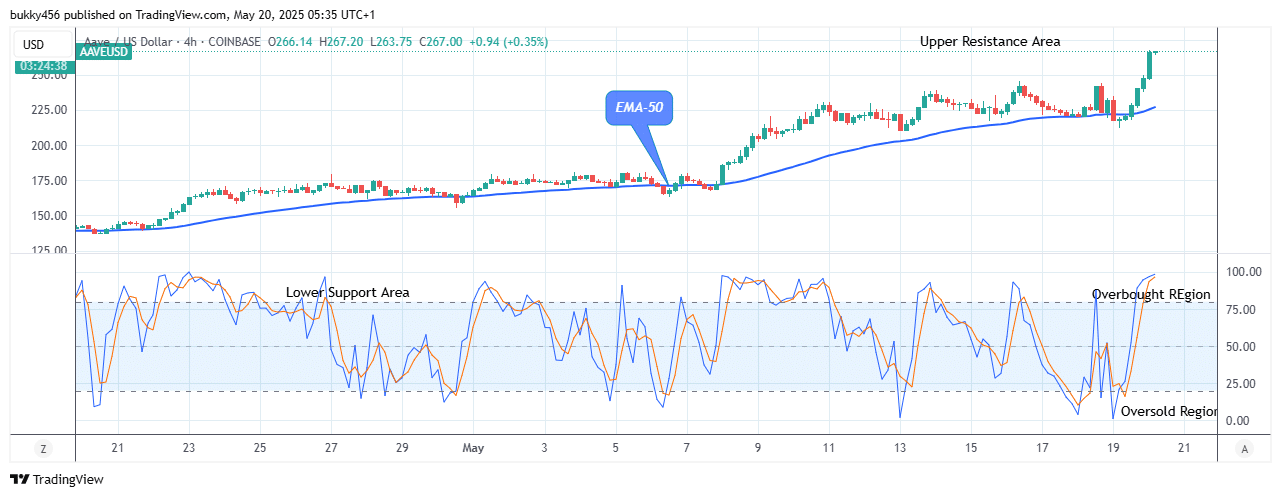Click the May label on time axis

click(x=473, y=448)
